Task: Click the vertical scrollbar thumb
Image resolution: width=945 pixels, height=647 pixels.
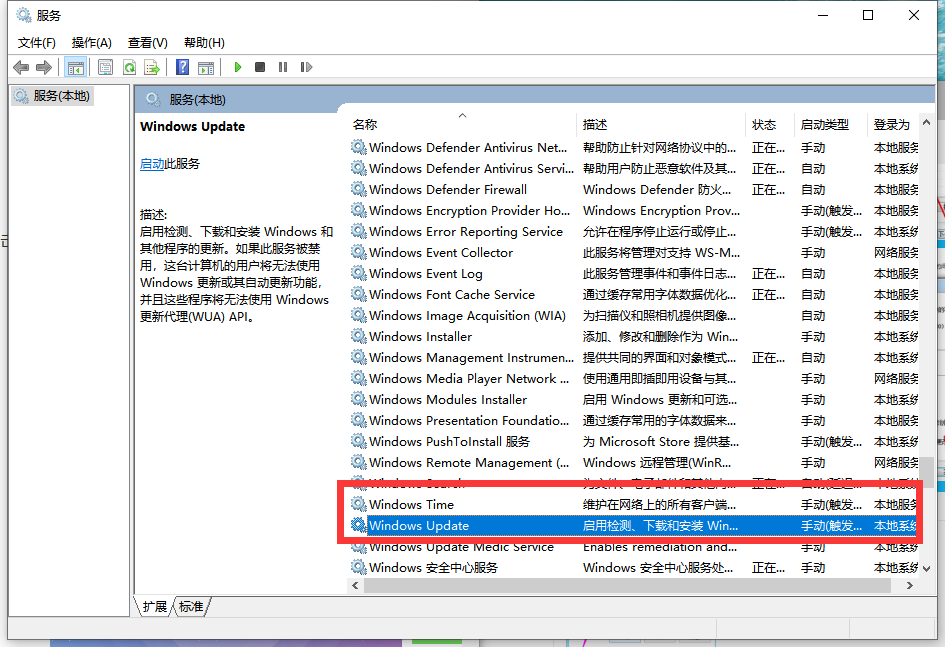Action: 926,472
